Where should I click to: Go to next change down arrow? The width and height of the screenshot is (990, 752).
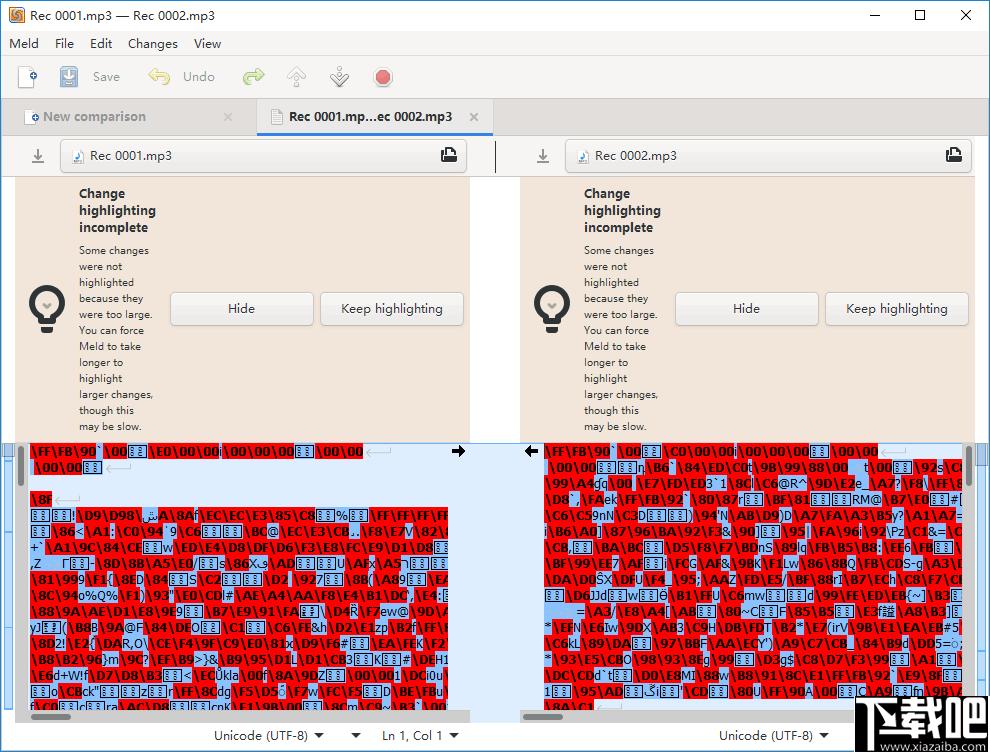pyautogui.click(x=339, y=77)
